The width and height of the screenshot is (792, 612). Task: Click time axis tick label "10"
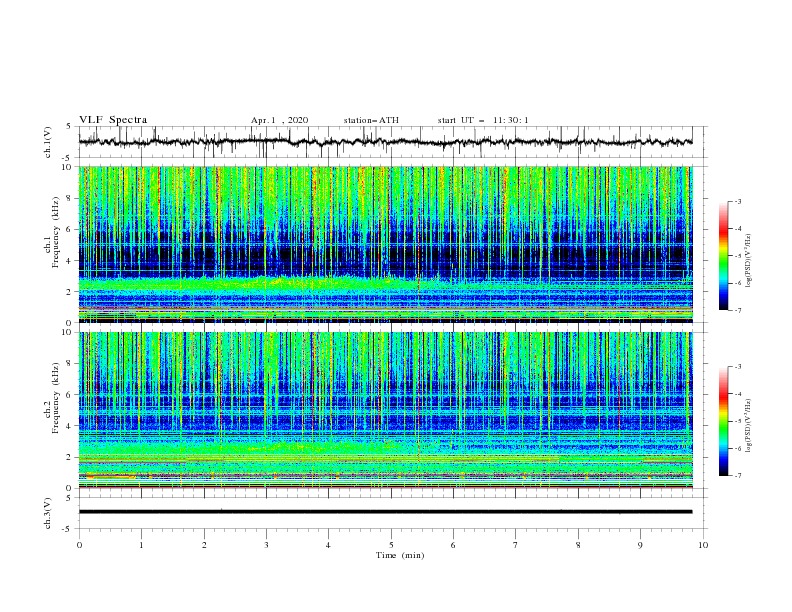[703, 545]
